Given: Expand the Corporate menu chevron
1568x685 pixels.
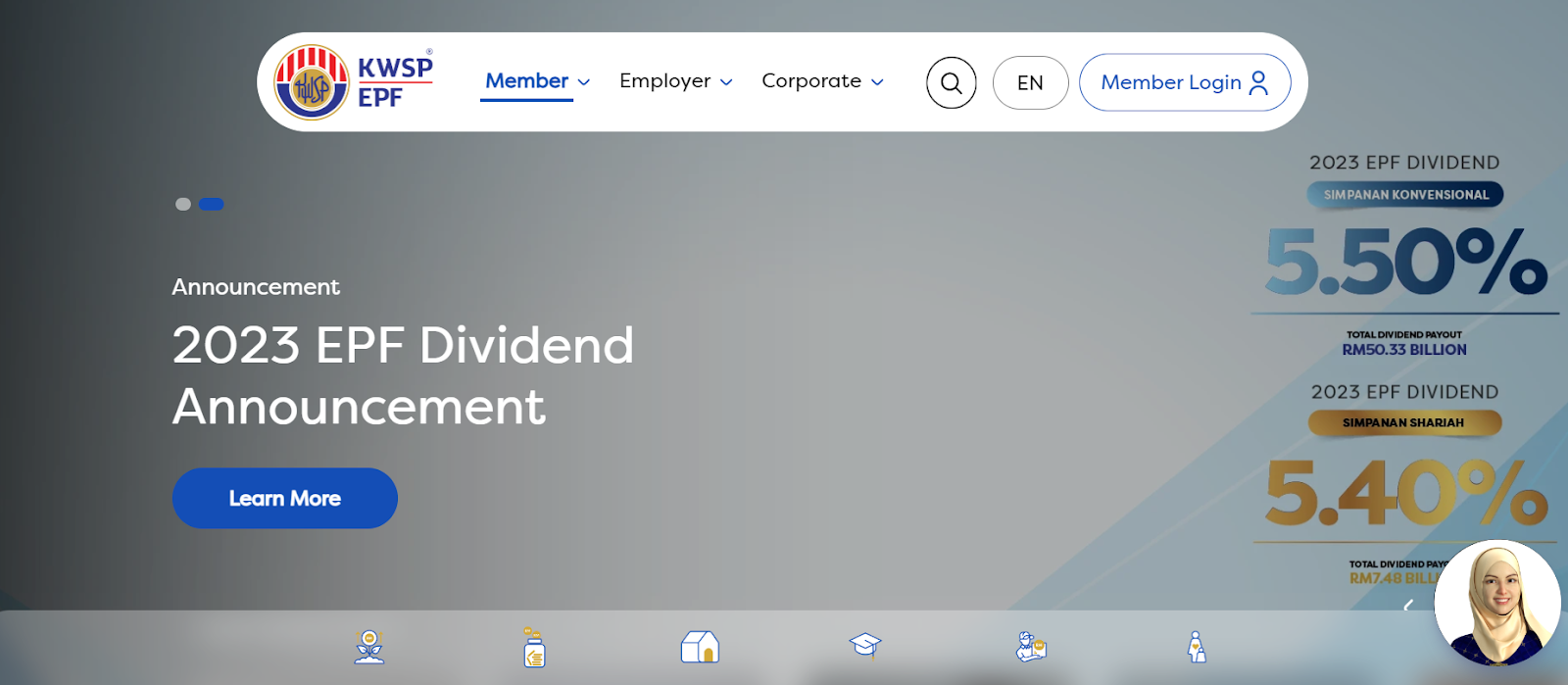Looking at the screenshot, I should pos(877,82).
